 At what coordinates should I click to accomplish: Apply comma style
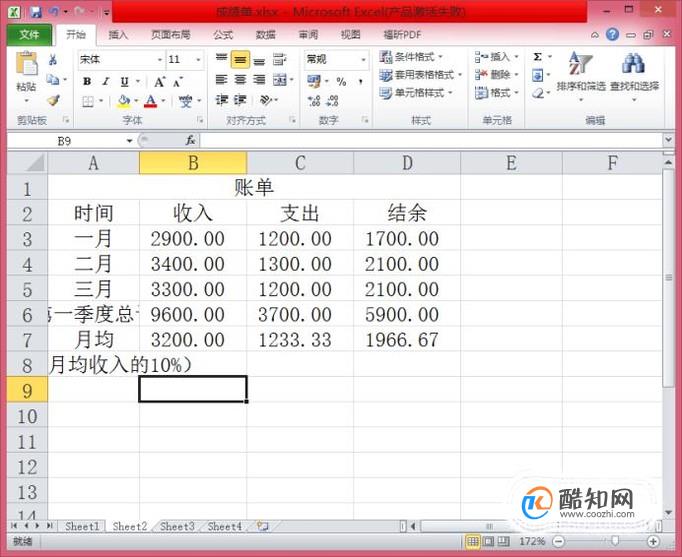click(x=360, y=81)
